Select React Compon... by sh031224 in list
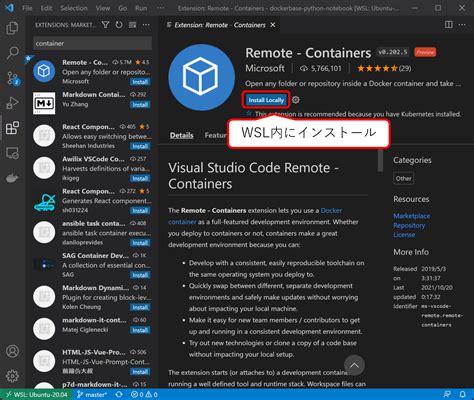 coord(92,200)
